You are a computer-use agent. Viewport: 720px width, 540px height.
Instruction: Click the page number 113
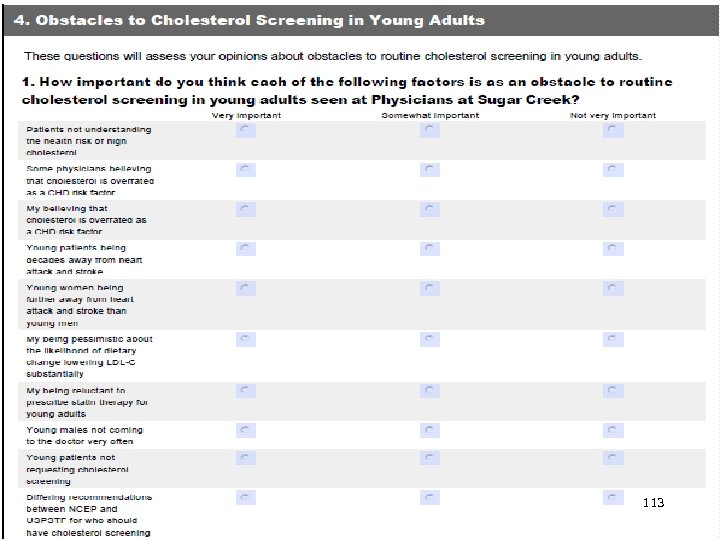pyautogui.click(x=654, y=502)
